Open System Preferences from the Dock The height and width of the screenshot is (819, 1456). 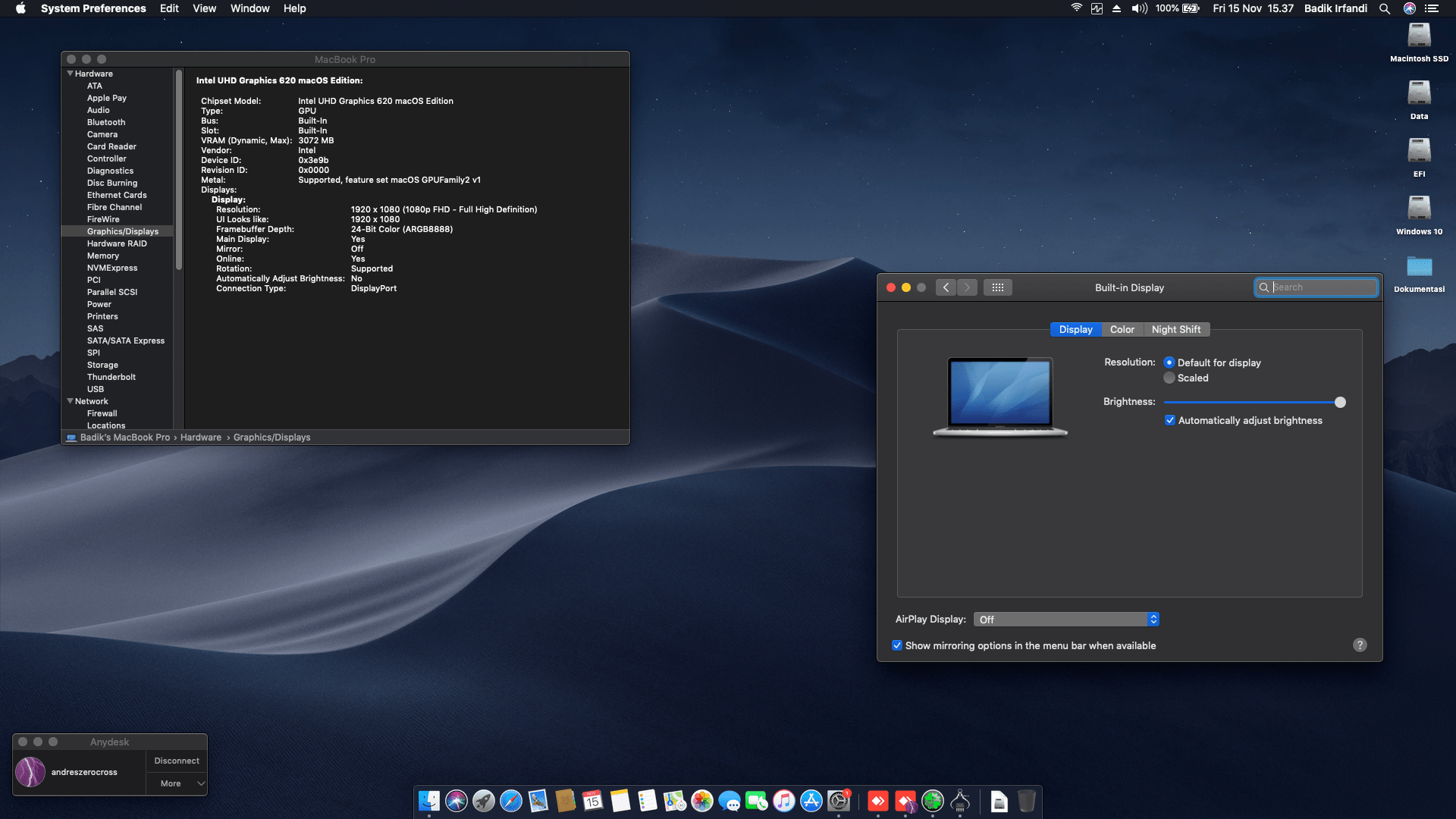(839, 802)
